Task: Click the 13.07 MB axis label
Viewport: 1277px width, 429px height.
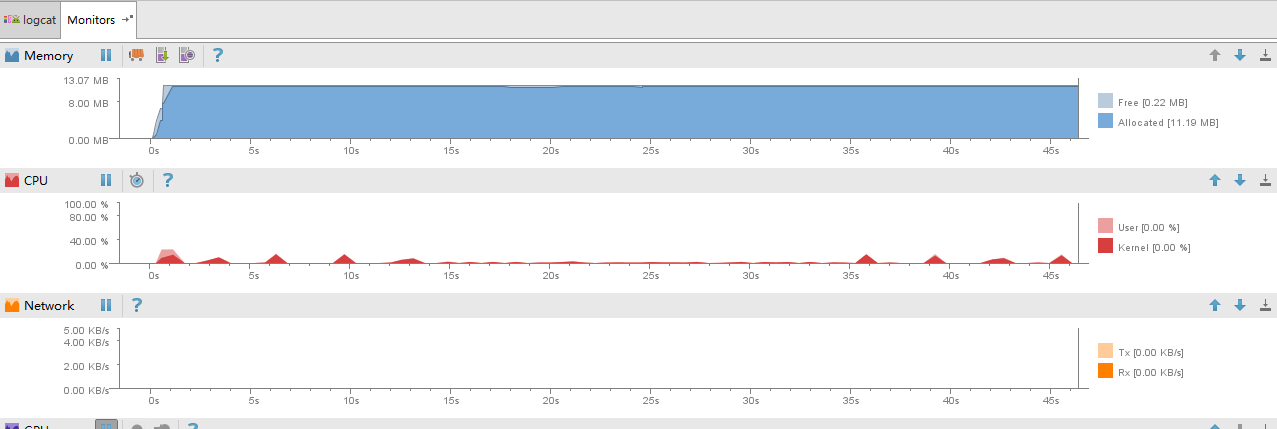Action: (85, 80)
